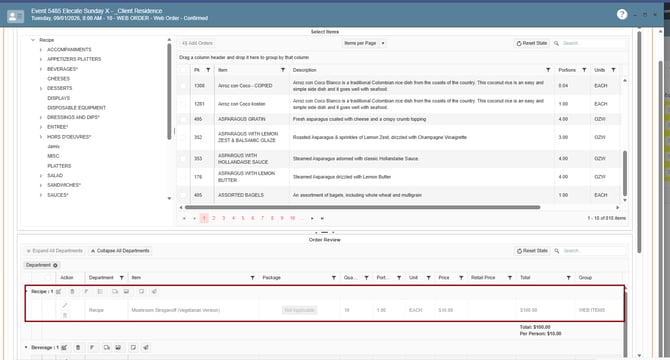Click the flag icon in the Beverage group row
The width and height of the screenshot is (670, 360).
(x=92, y=348)
